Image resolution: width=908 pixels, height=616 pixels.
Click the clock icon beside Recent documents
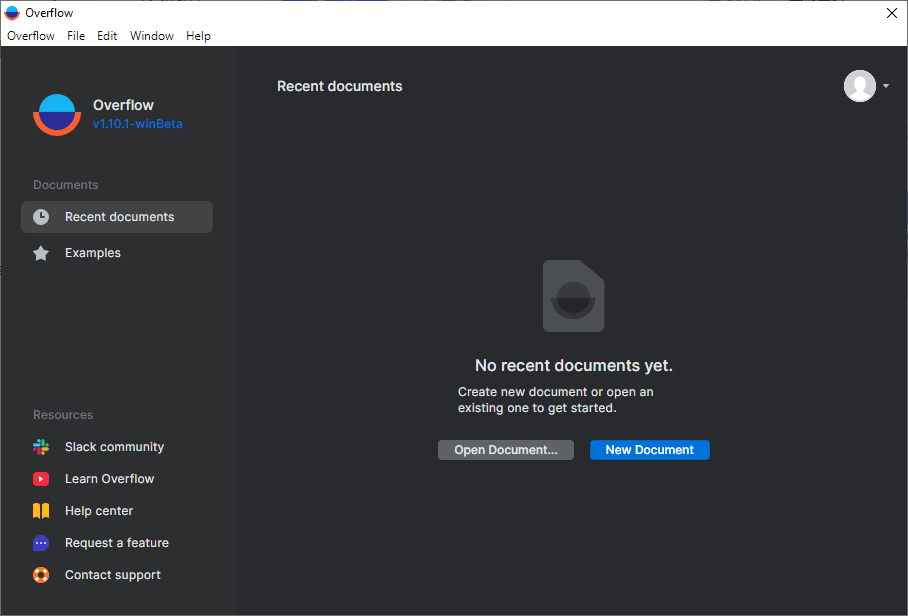(41, 217)
